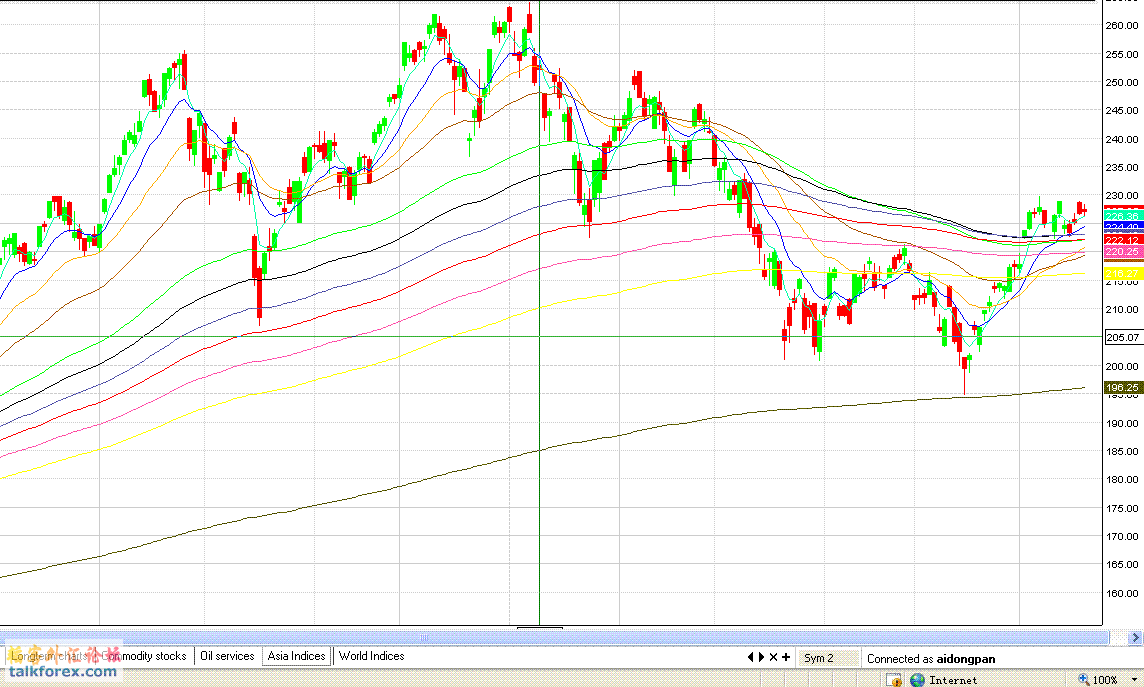Click the red 222.12 moving average label
Image resolution: width=1144 pixels, height=687 pixels.
1123,240
